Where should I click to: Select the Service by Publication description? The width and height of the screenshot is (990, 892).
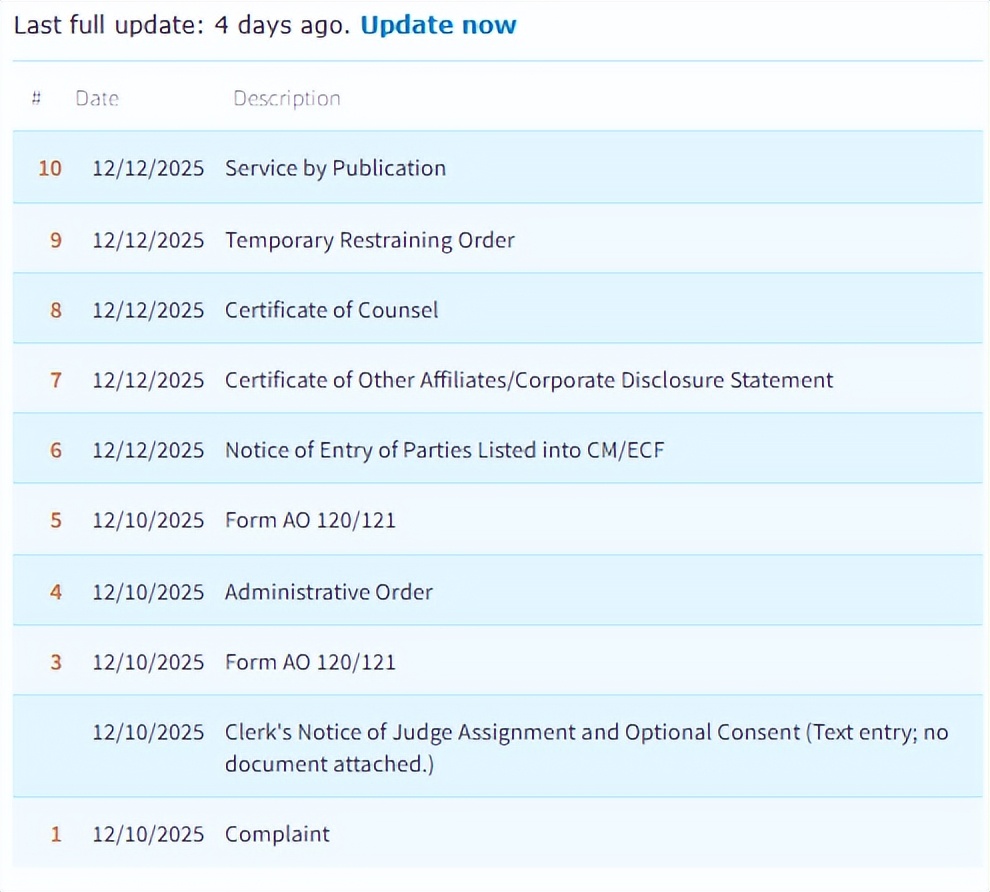coord(335,168)
